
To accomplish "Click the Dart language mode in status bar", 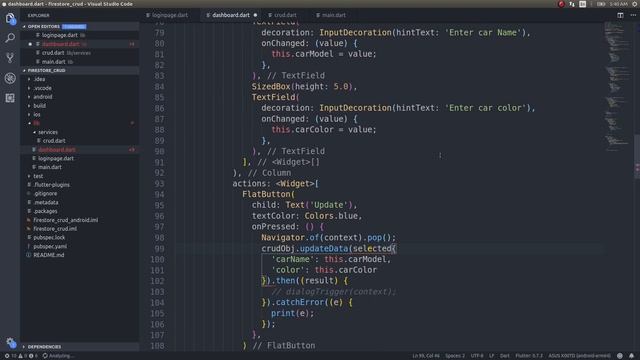I will (x=505, y=356).
